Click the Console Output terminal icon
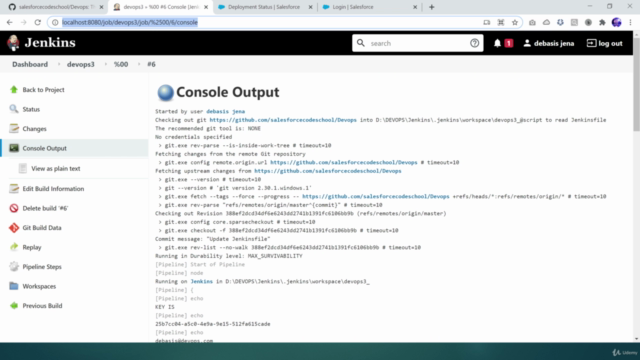The image size is (640, 360). [14, 148]
